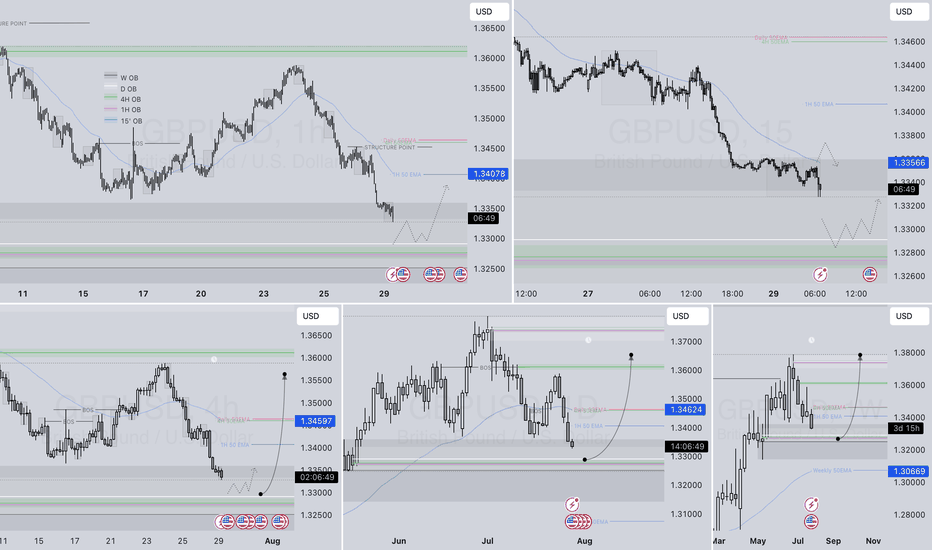This screenshot has width=932, height=550.
Task: Click blue price label 1.34078 on 1h chart
Action: point(488,174)
